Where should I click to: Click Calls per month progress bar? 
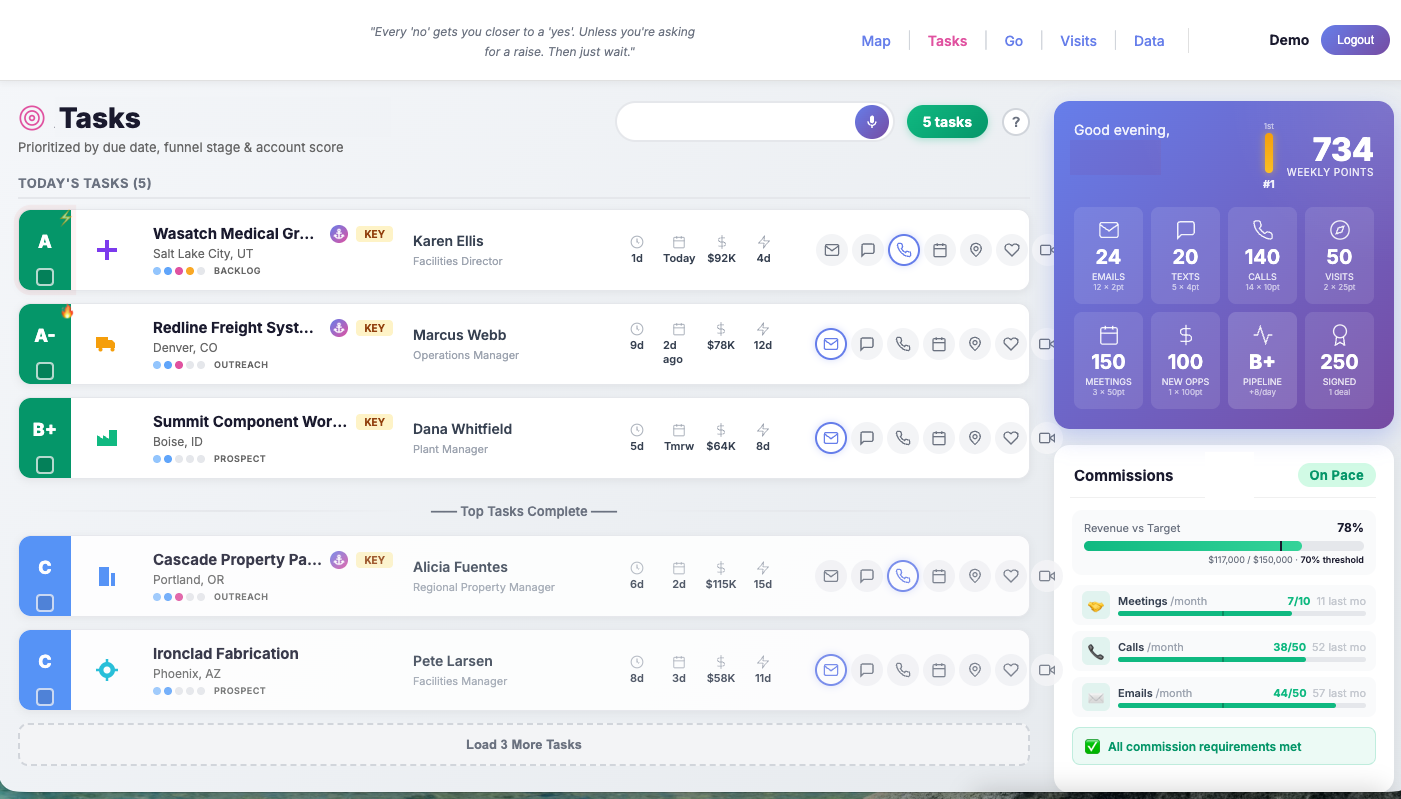coord(1241,659)
